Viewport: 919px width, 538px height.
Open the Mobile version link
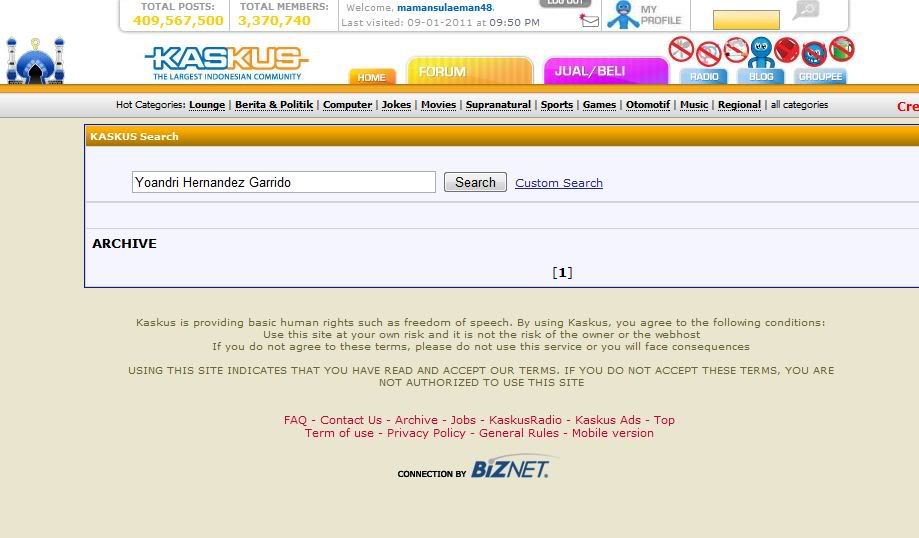tap(612, 433)
